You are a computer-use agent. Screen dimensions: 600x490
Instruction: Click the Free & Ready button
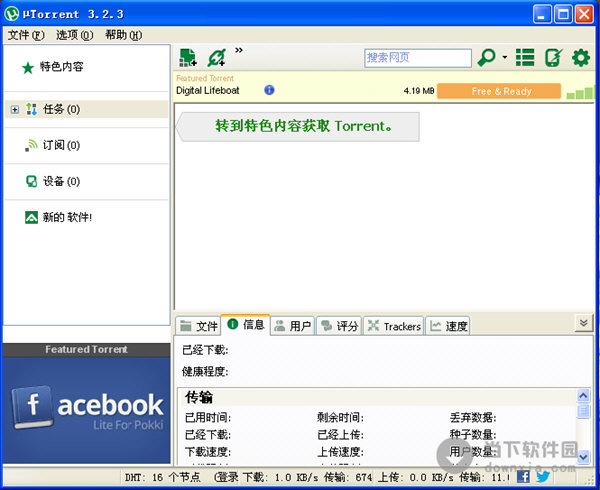499,91
